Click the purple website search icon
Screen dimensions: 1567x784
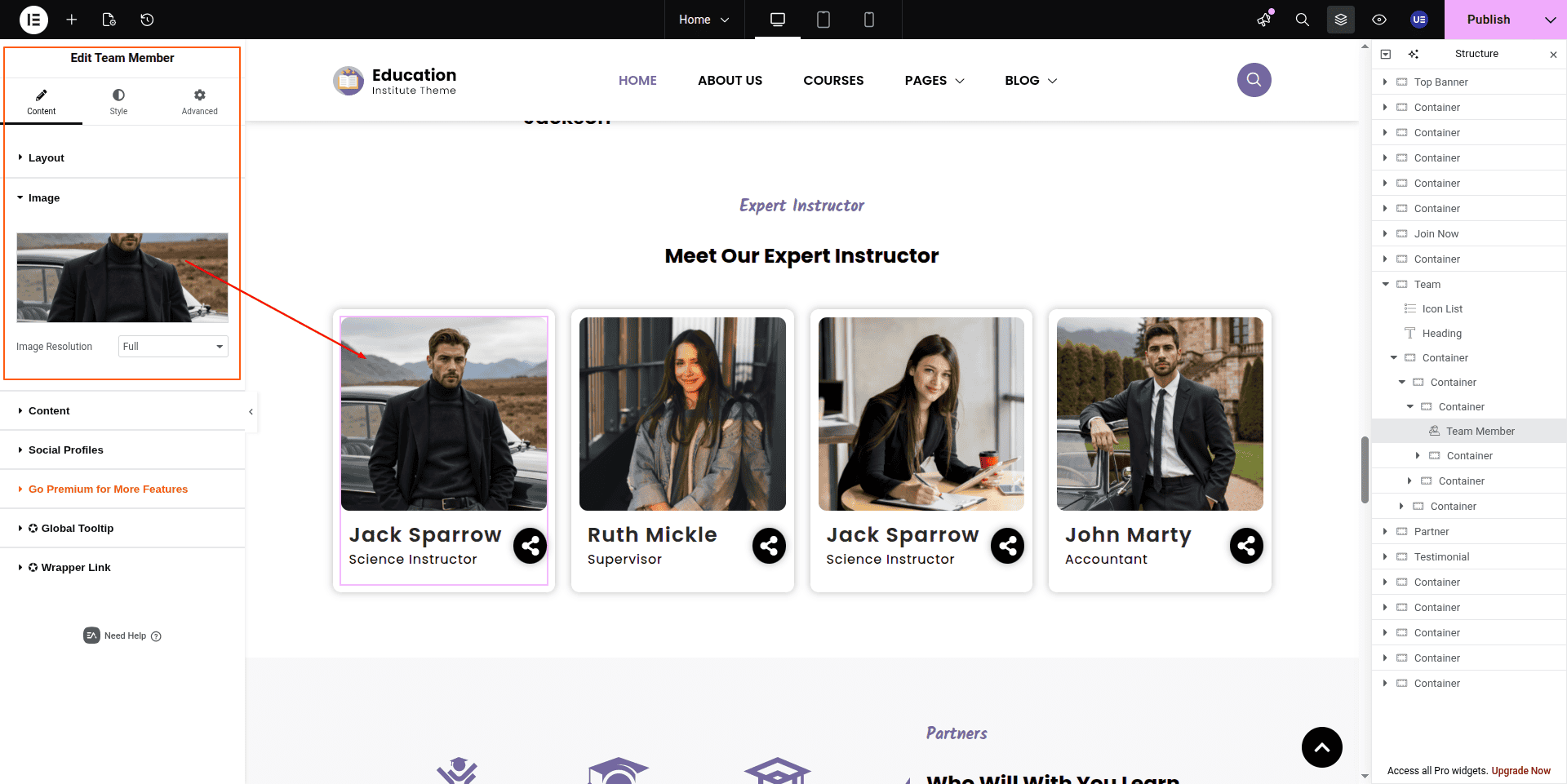pyautogui.click(x=1254, y=80)
